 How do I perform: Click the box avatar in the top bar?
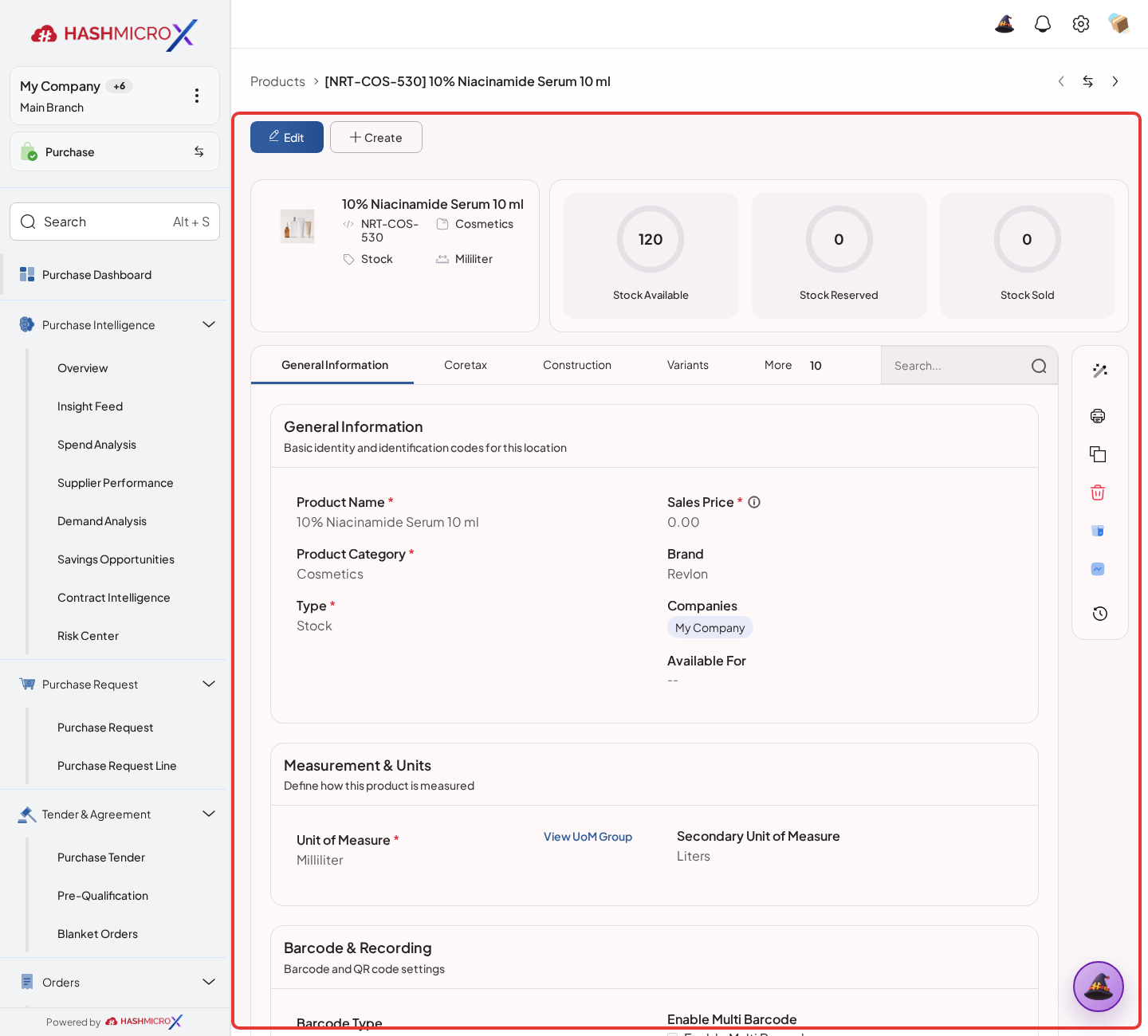[x=1119, y=24]
